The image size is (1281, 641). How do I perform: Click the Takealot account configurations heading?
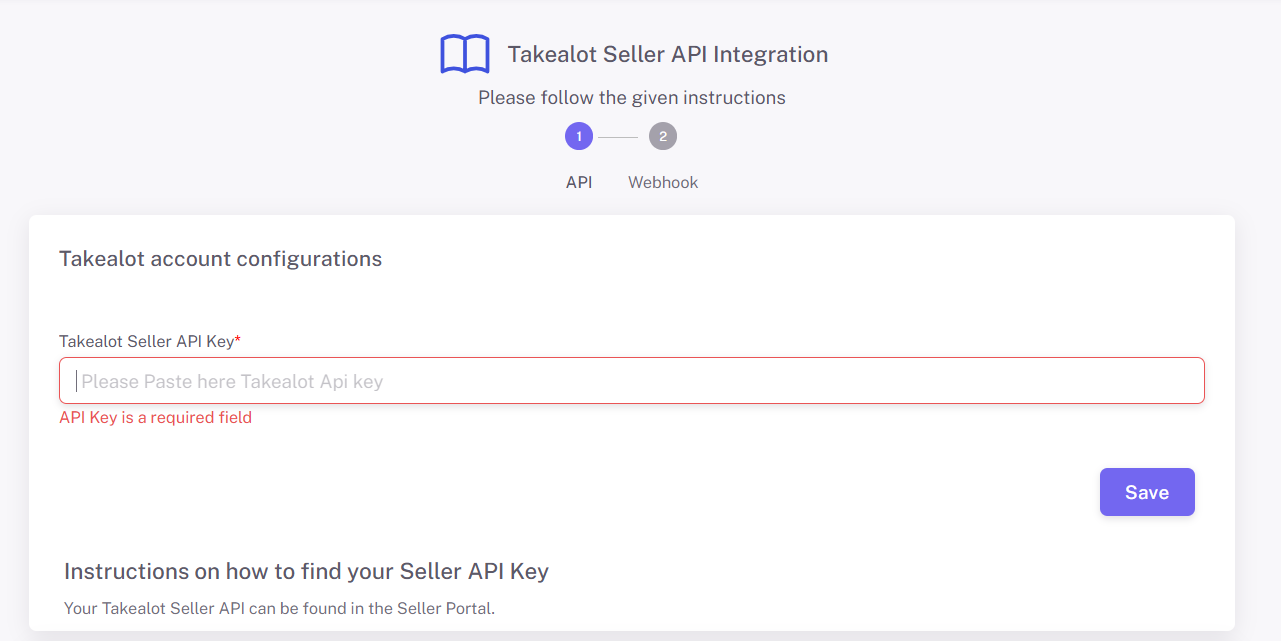(x=221, y=258)
